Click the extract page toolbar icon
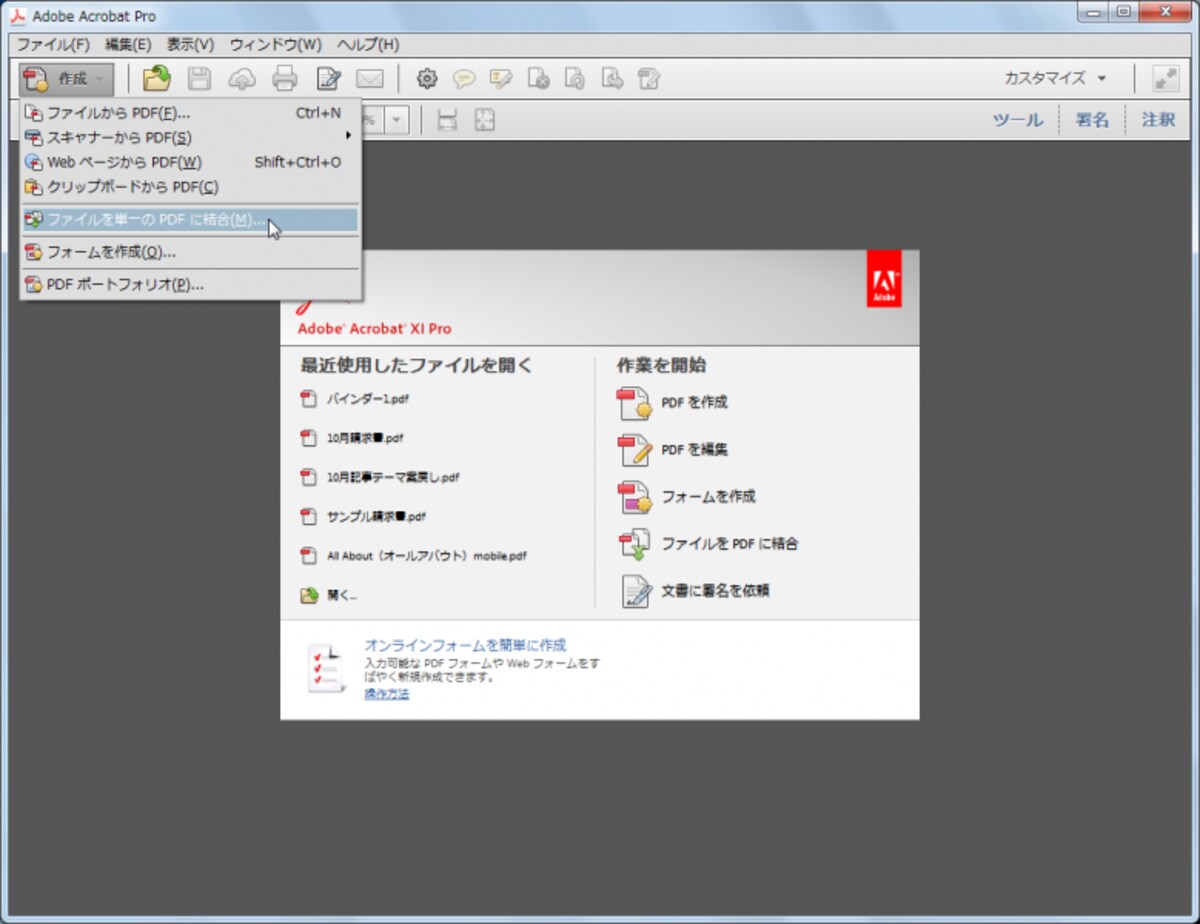 pos(613,78)
